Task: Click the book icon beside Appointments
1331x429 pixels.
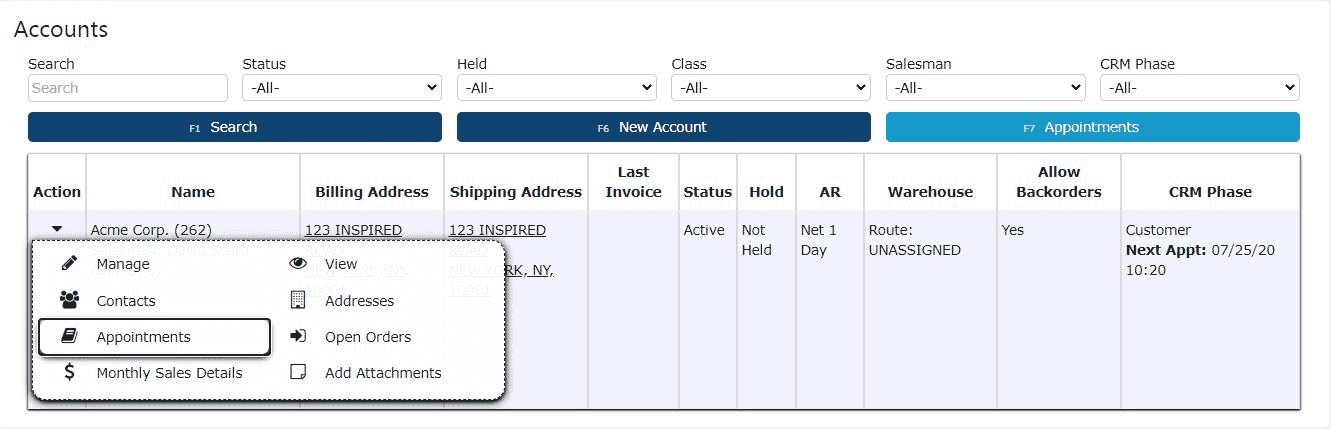Action: coord(69,337)
